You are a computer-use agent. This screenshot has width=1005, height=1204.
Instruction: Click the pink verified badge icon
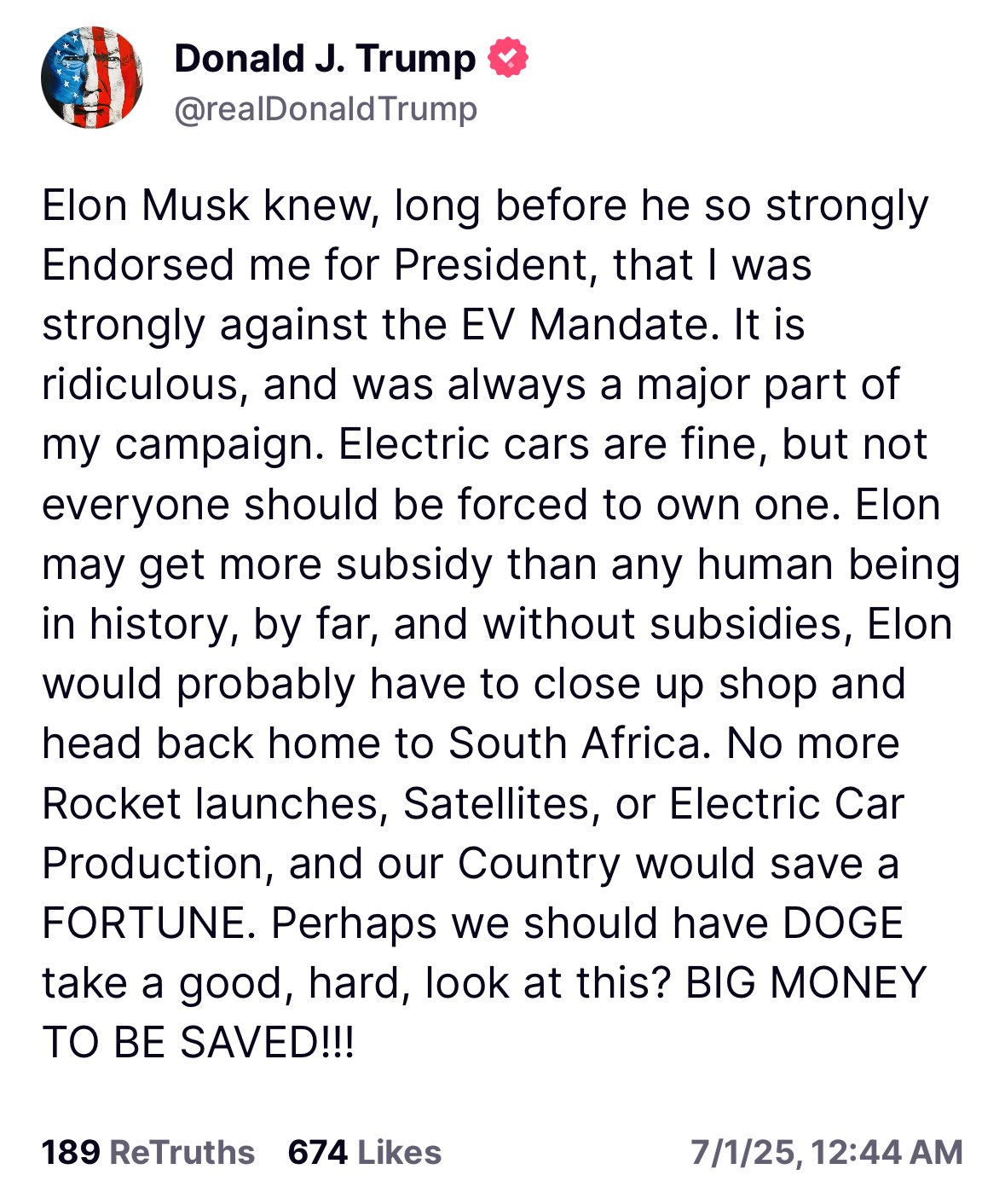pos(506,58)
